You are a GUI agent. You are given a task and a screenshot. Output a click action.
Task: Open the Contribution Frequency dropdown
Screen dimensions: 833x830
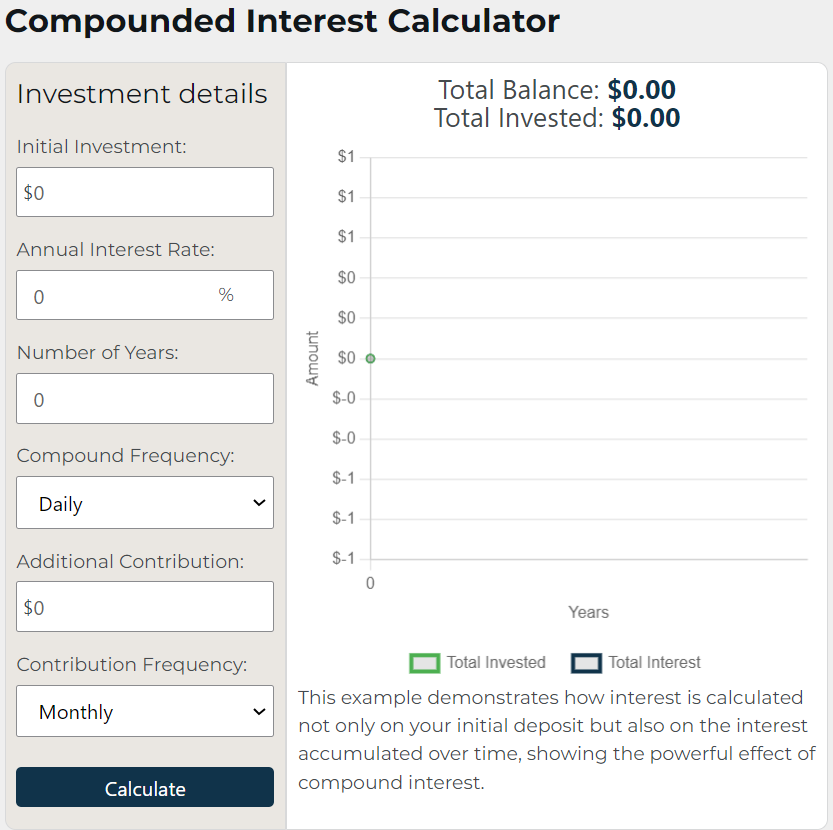click(x=144, y=711)
